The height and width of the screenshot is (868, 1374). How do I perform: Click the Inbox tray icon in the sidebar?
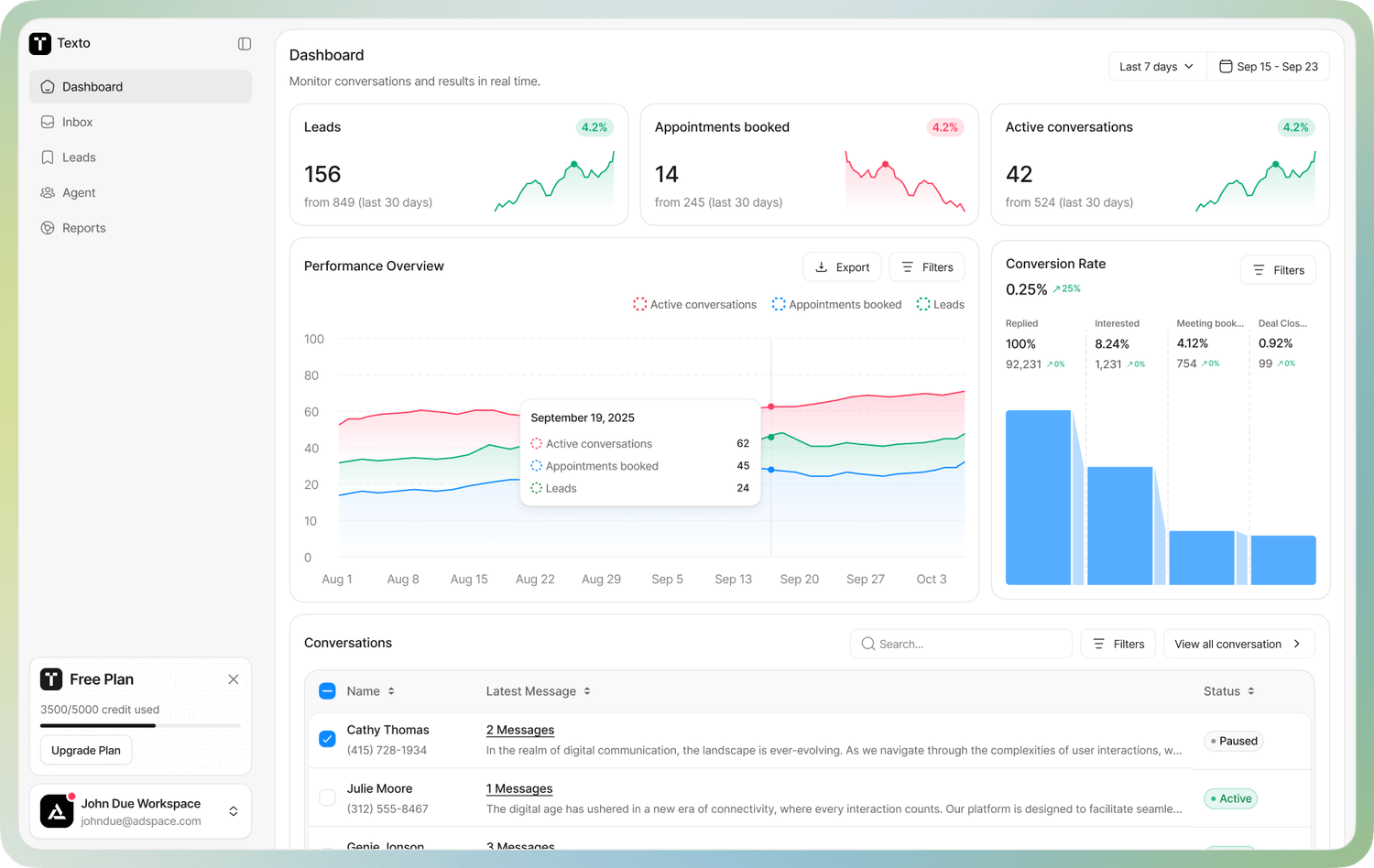click(x=48, y=122)
